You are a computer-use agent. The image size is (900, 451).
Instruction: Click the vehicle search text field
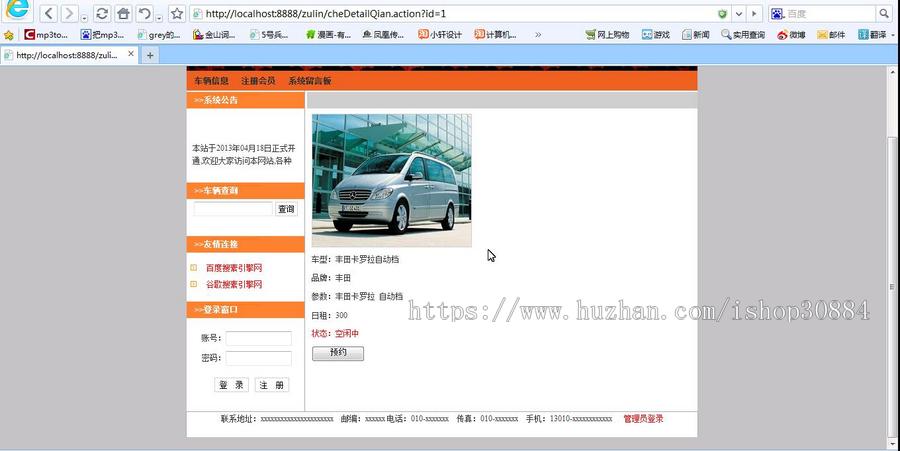point(233,209)
